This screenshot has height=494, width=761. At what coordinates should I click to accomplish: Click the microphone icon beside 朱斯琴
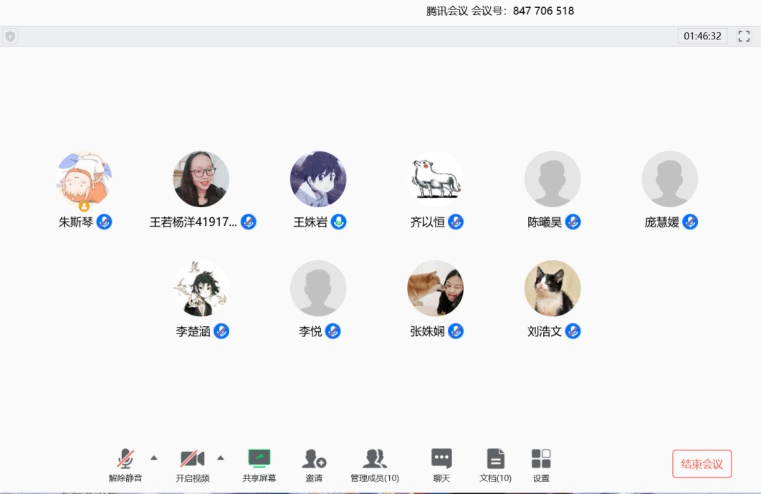point(104,222)
